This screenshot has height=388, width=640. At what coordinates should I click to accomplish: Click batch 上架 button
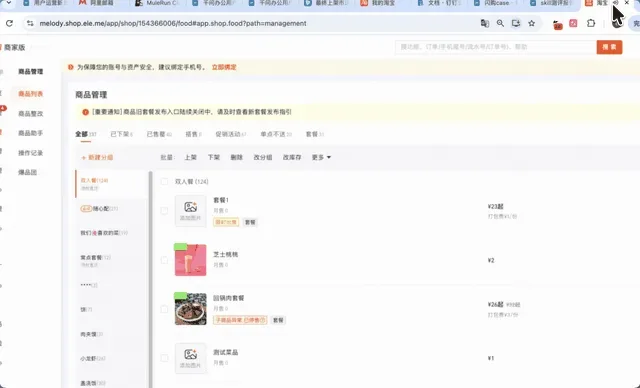[x=191, y=157]
